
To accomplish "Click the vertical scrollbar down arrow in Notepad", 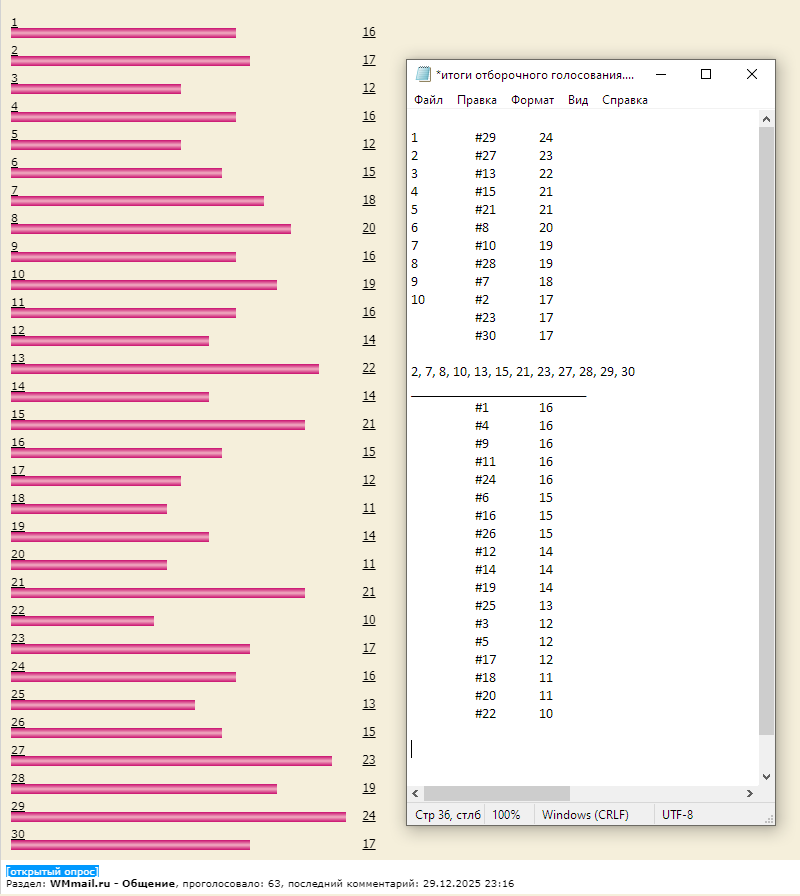I will [767, 776].
